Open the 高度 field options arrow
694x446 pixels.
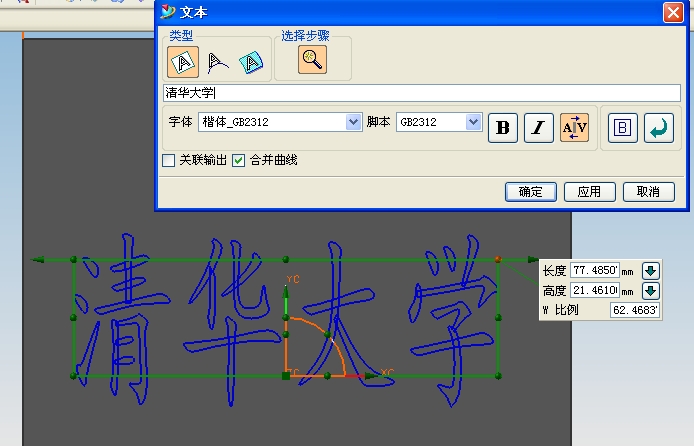[x=651, y=291]
